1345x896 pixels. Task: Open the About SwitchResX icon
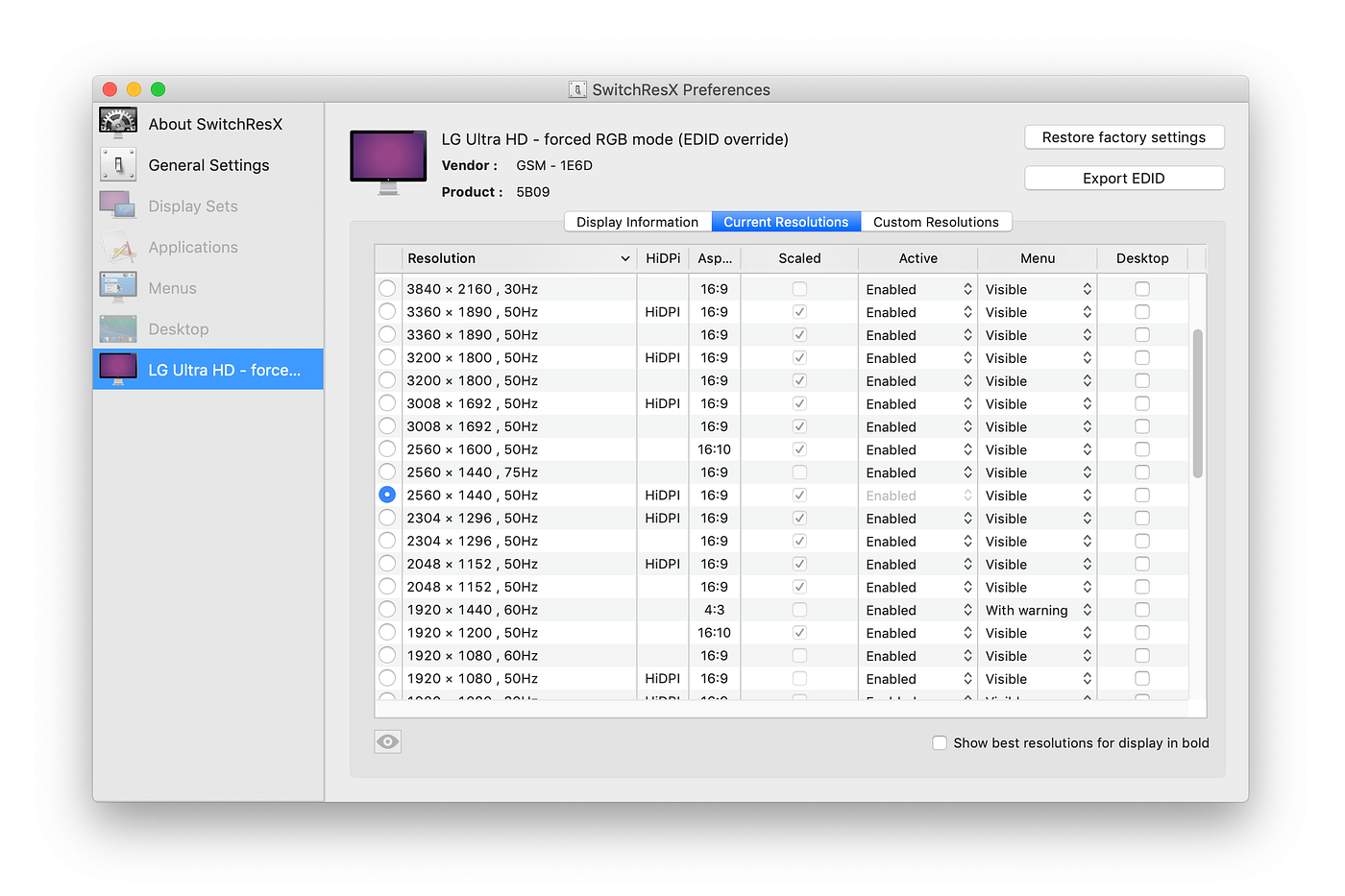click(118, 123)
